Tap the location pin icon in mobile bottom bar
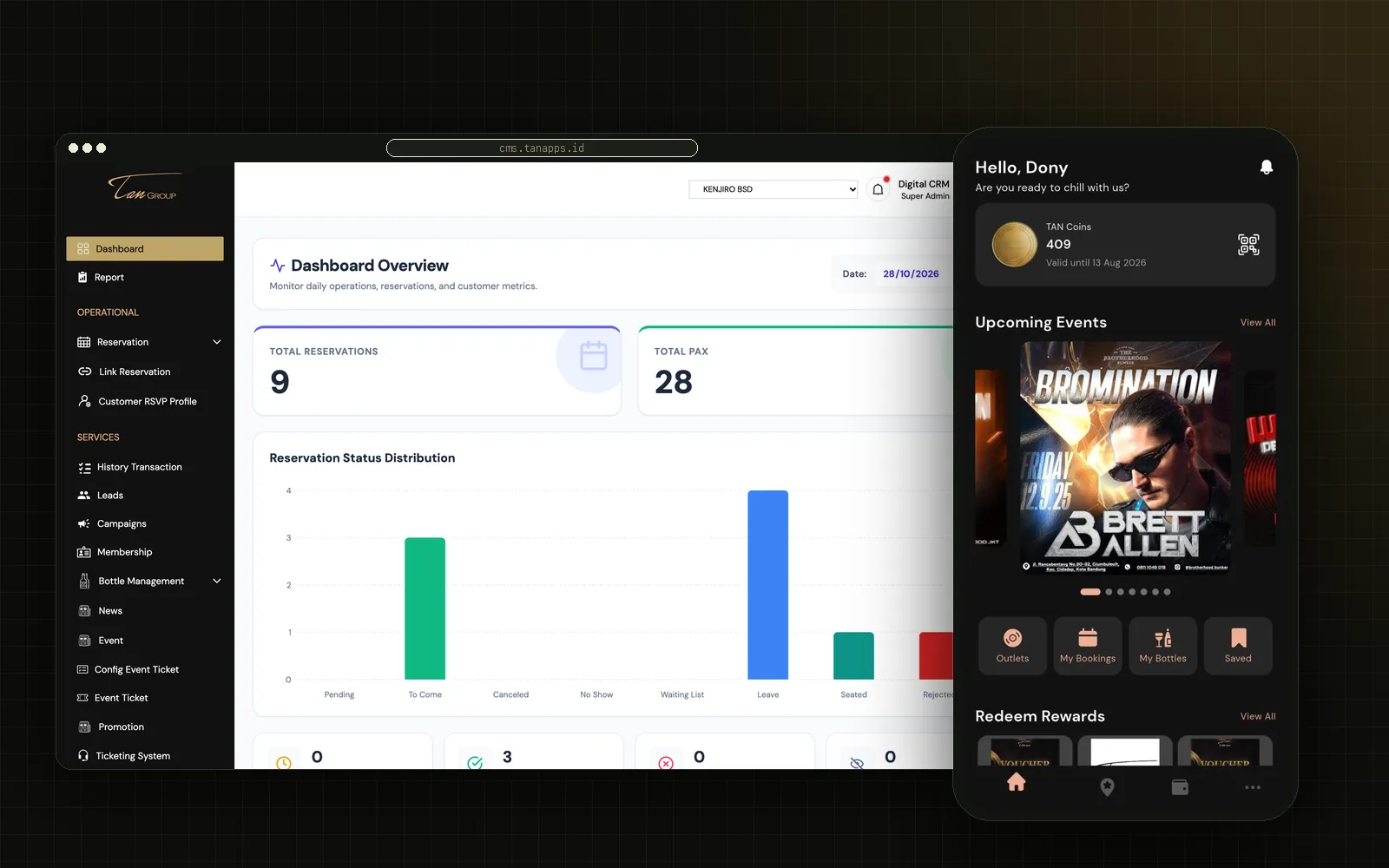 pos(1107,787)
